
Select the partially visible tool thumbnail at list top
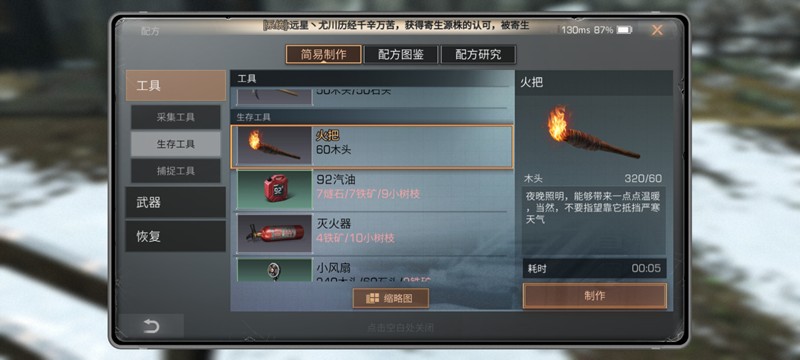pos(274,96)
